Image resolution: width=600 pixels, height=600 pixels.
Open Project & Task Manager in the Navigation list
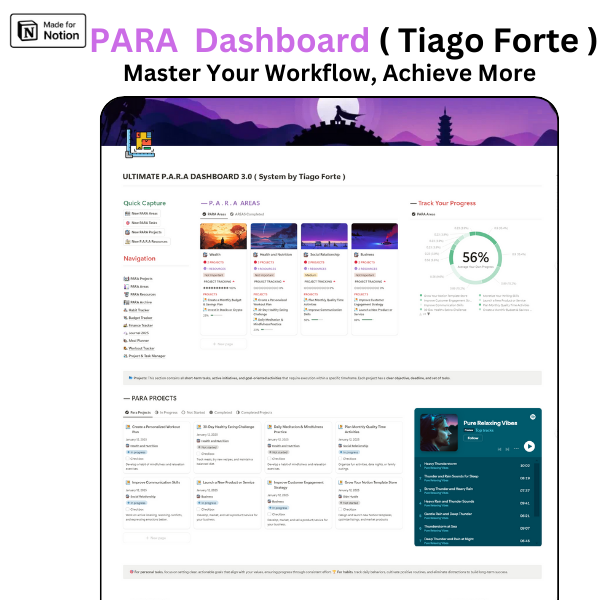144,356
